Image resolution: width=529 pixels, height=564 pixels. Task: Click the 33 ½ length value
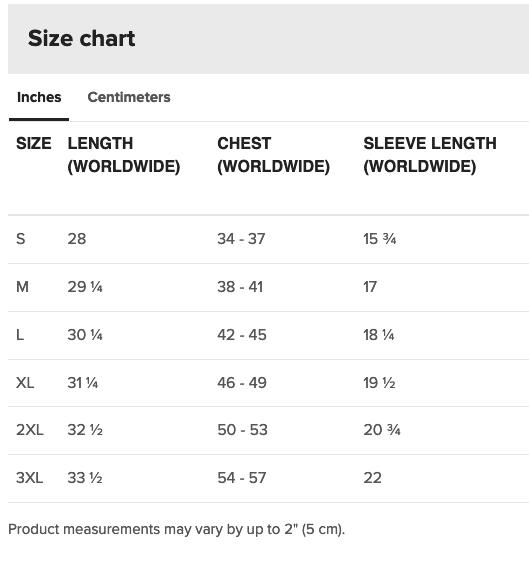(x=85, y=478)
